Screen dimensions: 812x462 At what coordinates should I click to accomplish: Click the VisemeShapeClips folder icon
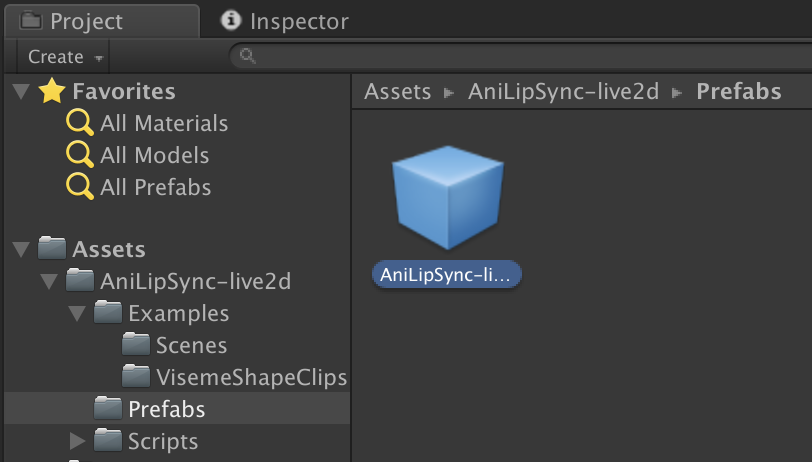[136, 377]
